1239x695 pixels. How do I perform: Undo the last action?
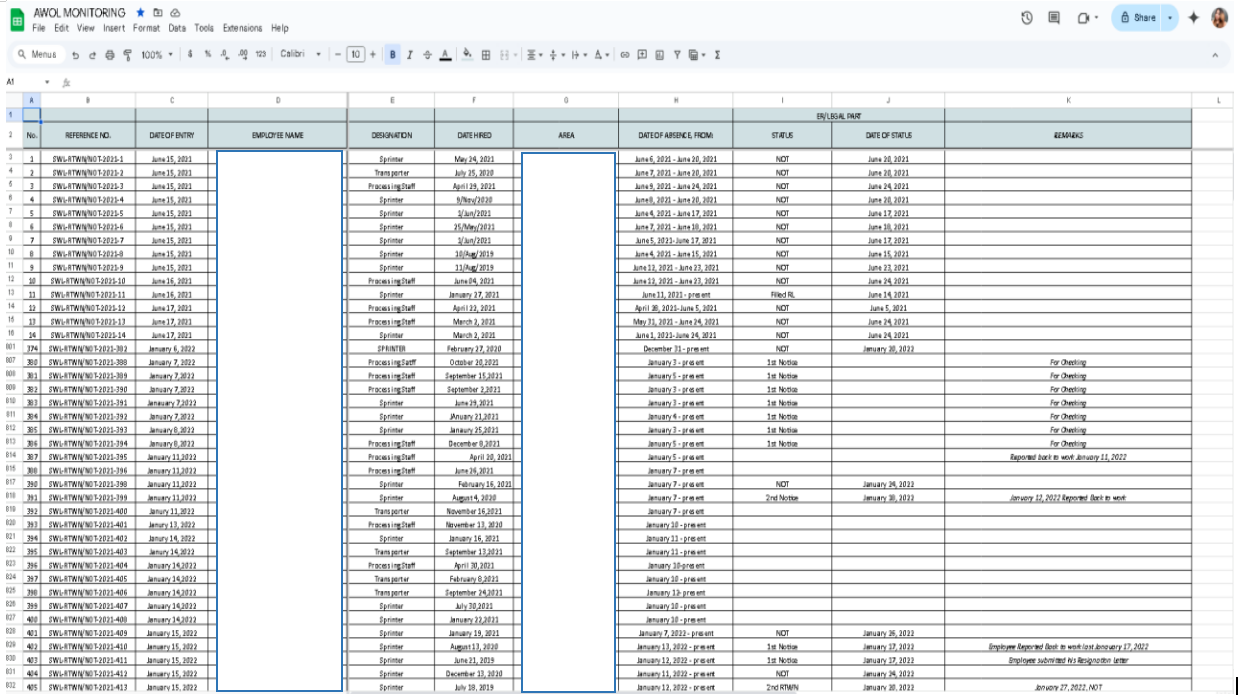tap(75, 55)
